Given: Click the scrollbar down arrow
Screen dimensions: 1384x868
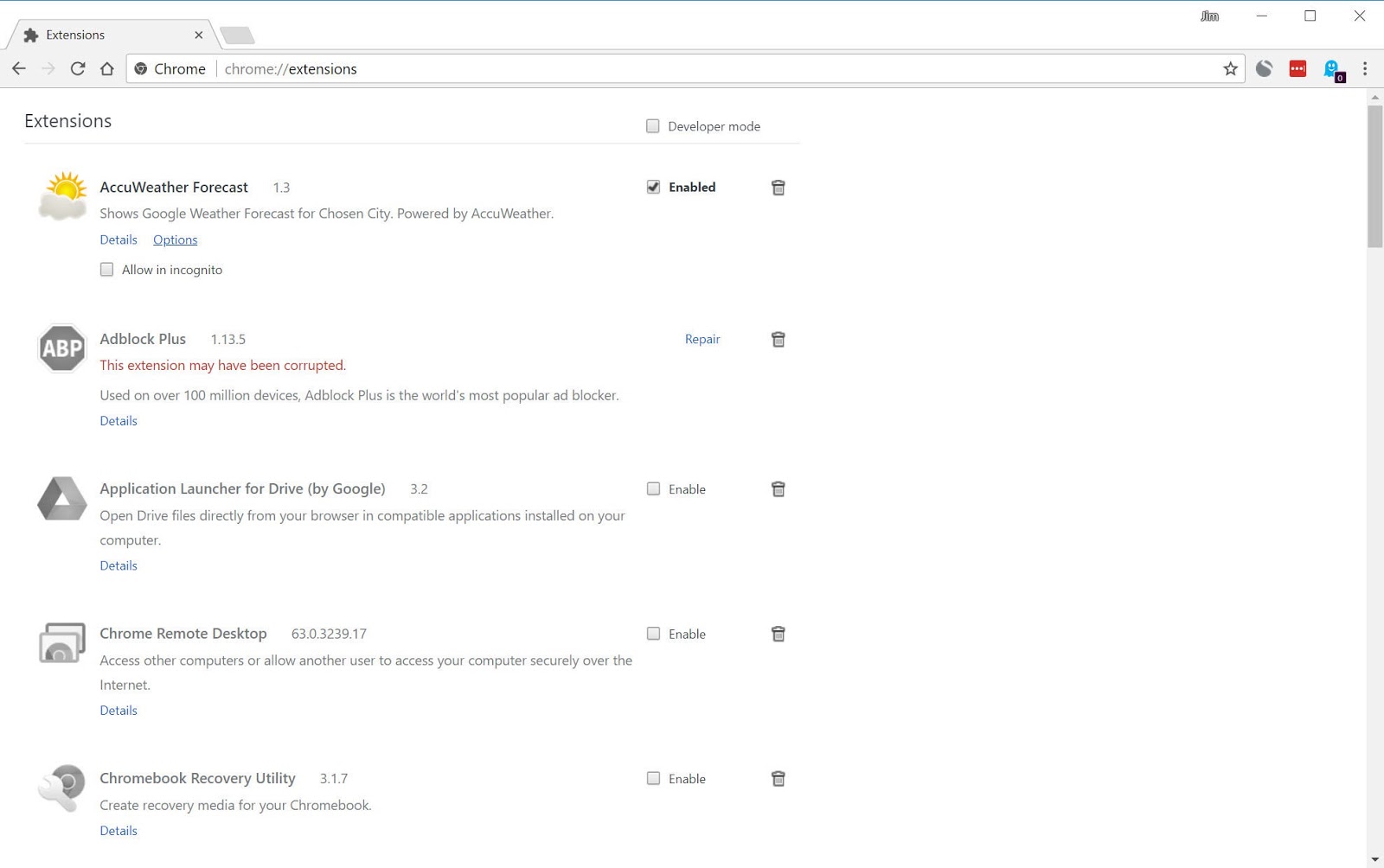Looking at the screenshot, I should (1374, 860).
